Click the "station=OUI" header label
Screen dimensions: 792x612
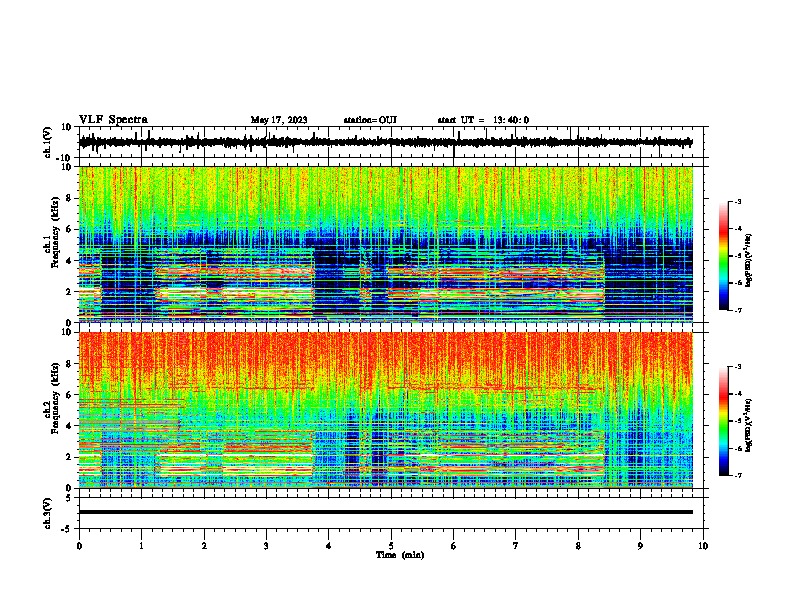[x=370, y=120]
